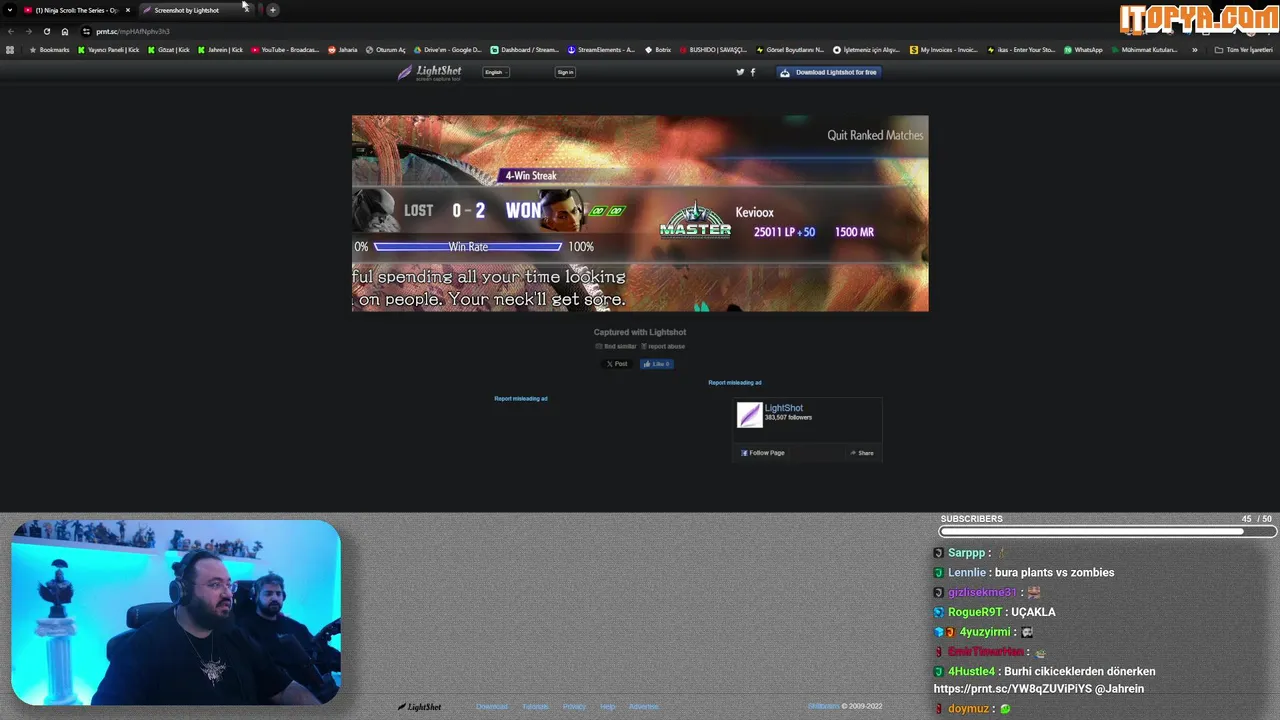Open İşletmeniz için bookmark

click(x=866, y=49)
